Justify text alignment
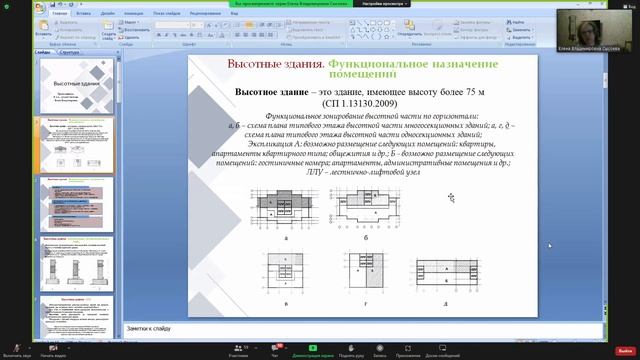Screen dimensions: 640x360 [x=262, y=36]
